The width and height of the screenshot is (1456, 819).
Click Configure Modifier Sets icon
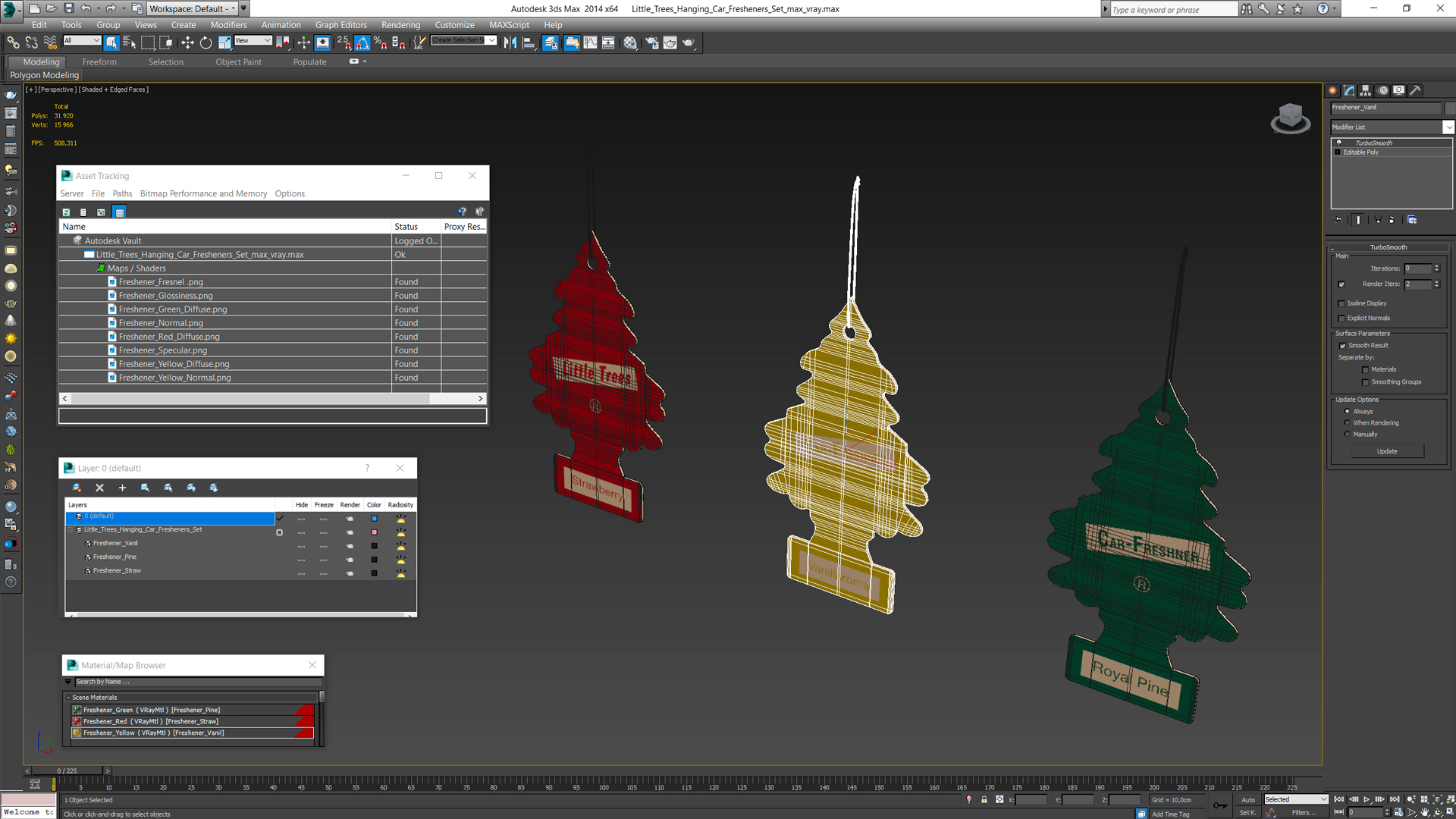[x=1412, y=220]
